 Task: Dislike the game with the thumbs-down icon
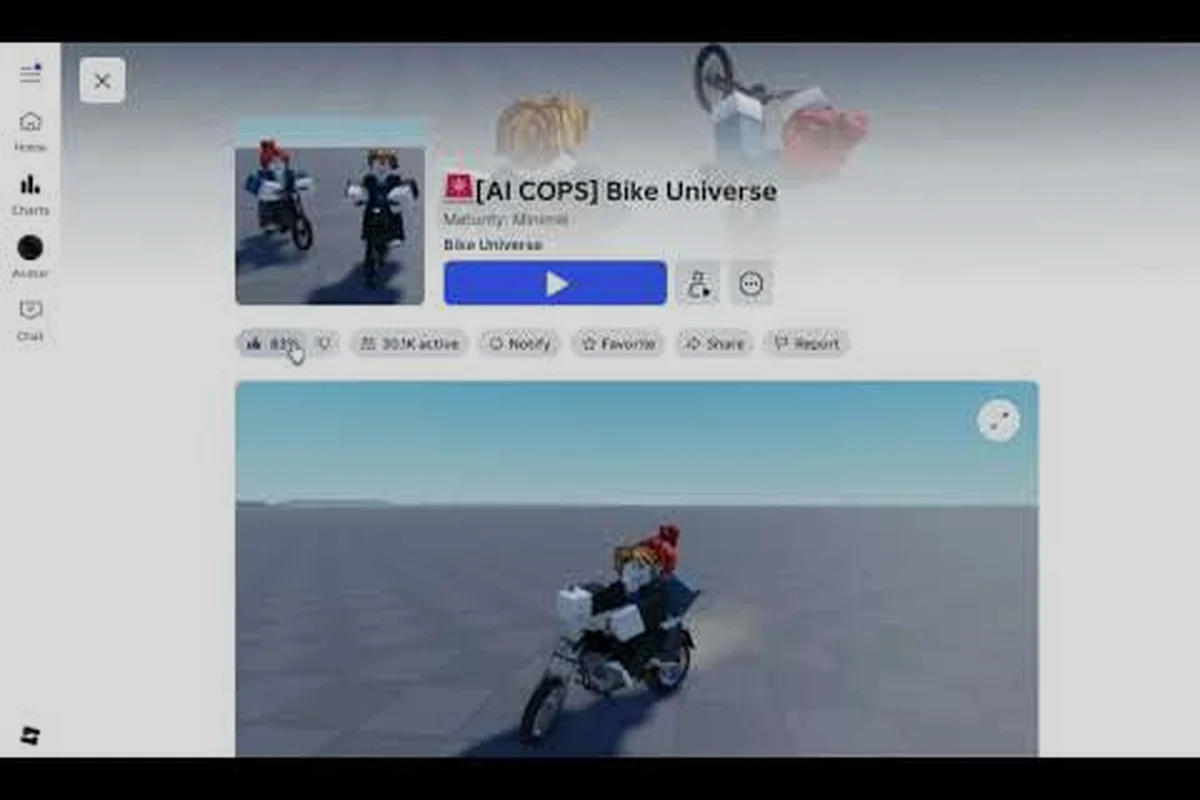(x=324, y=343)
